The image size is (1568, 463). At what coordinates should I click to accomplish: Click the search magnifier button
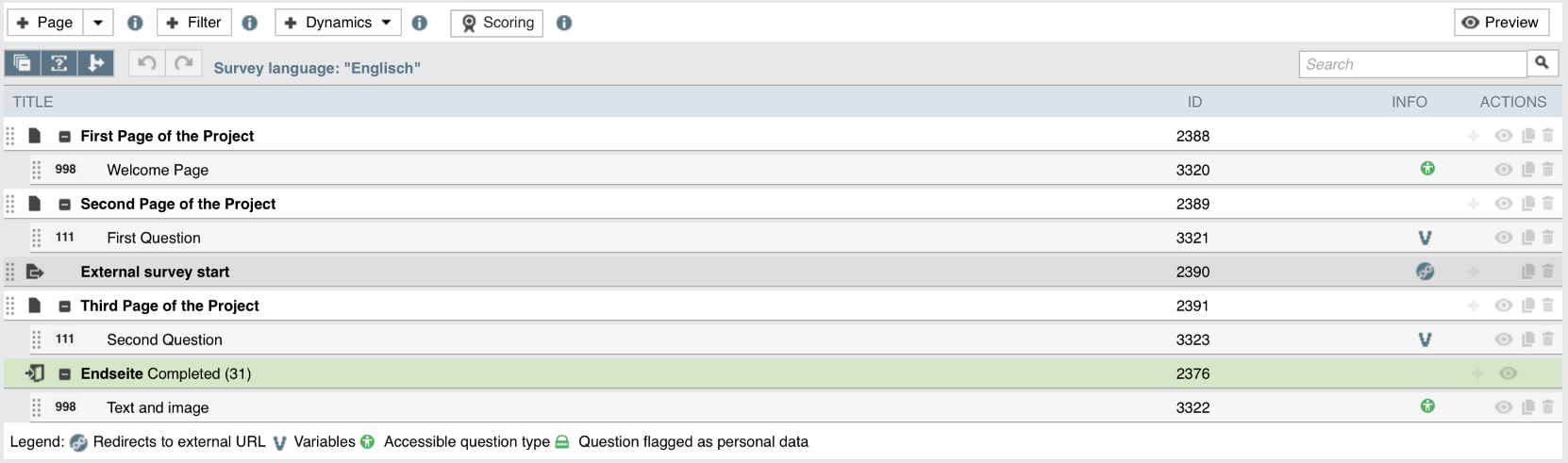coord(1542,63)
